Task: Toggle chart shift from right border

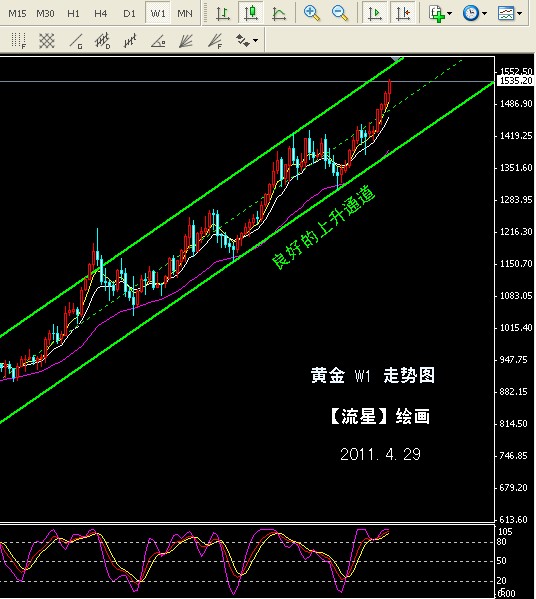Action: coord(403,13)
